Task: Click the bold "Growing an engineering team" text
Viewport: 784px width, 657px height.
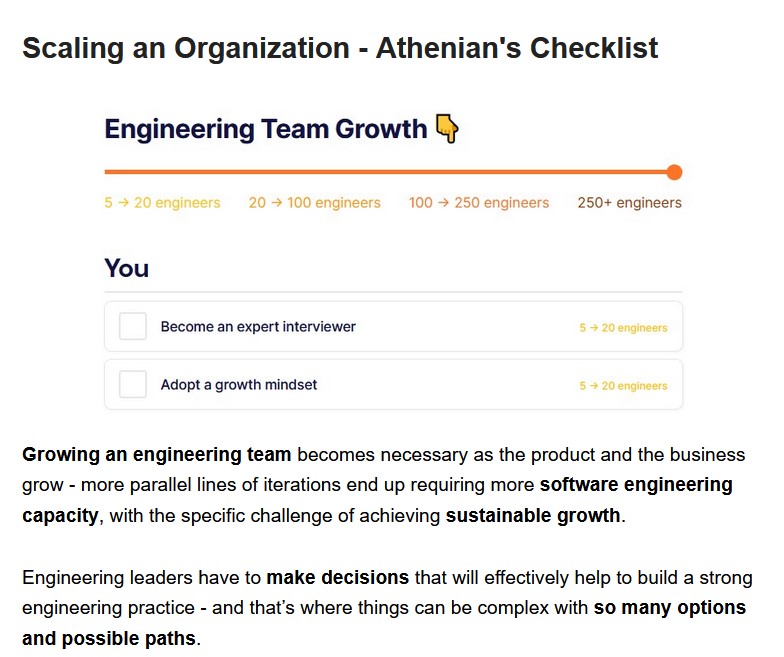Action: 156,454
